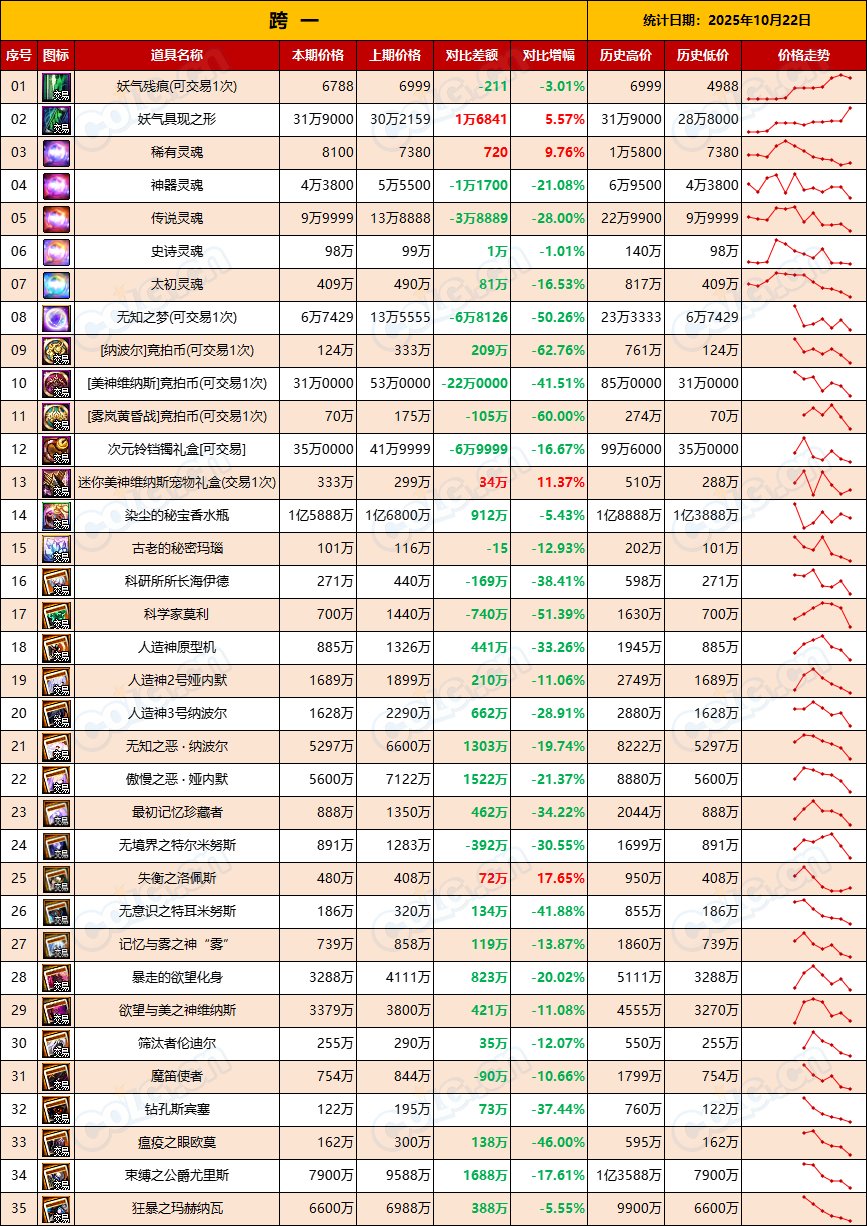
Task: Select the 科学家莫利 card icon
Action: (56, 615)
